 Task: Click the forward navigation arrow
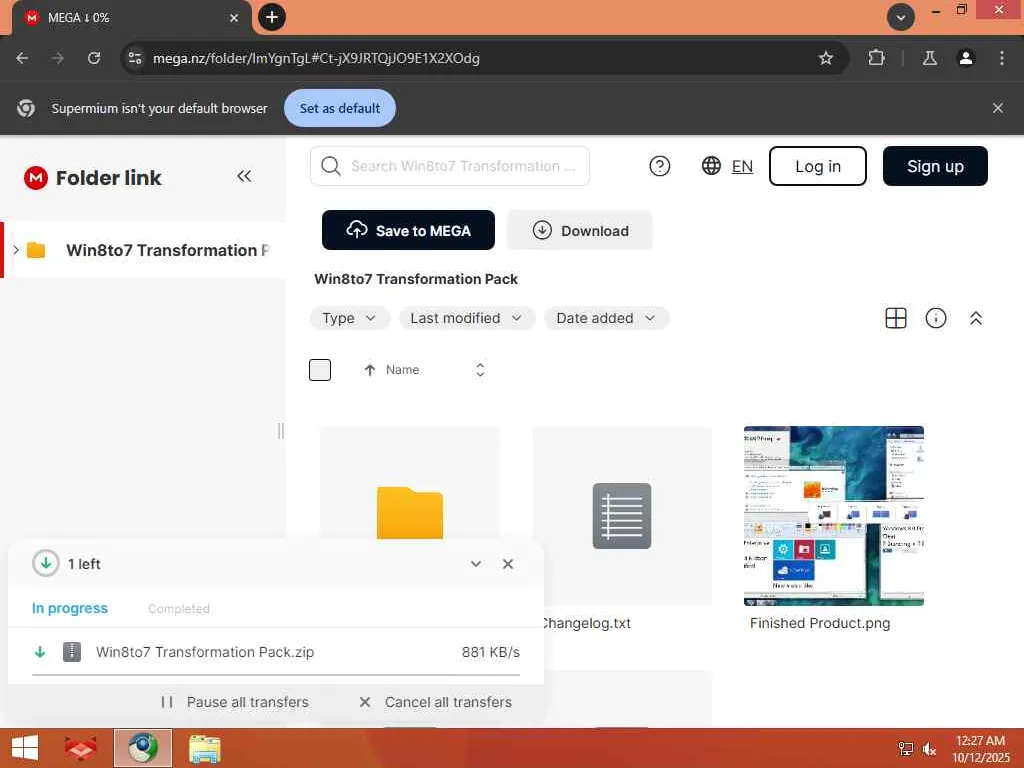[58, 58]
